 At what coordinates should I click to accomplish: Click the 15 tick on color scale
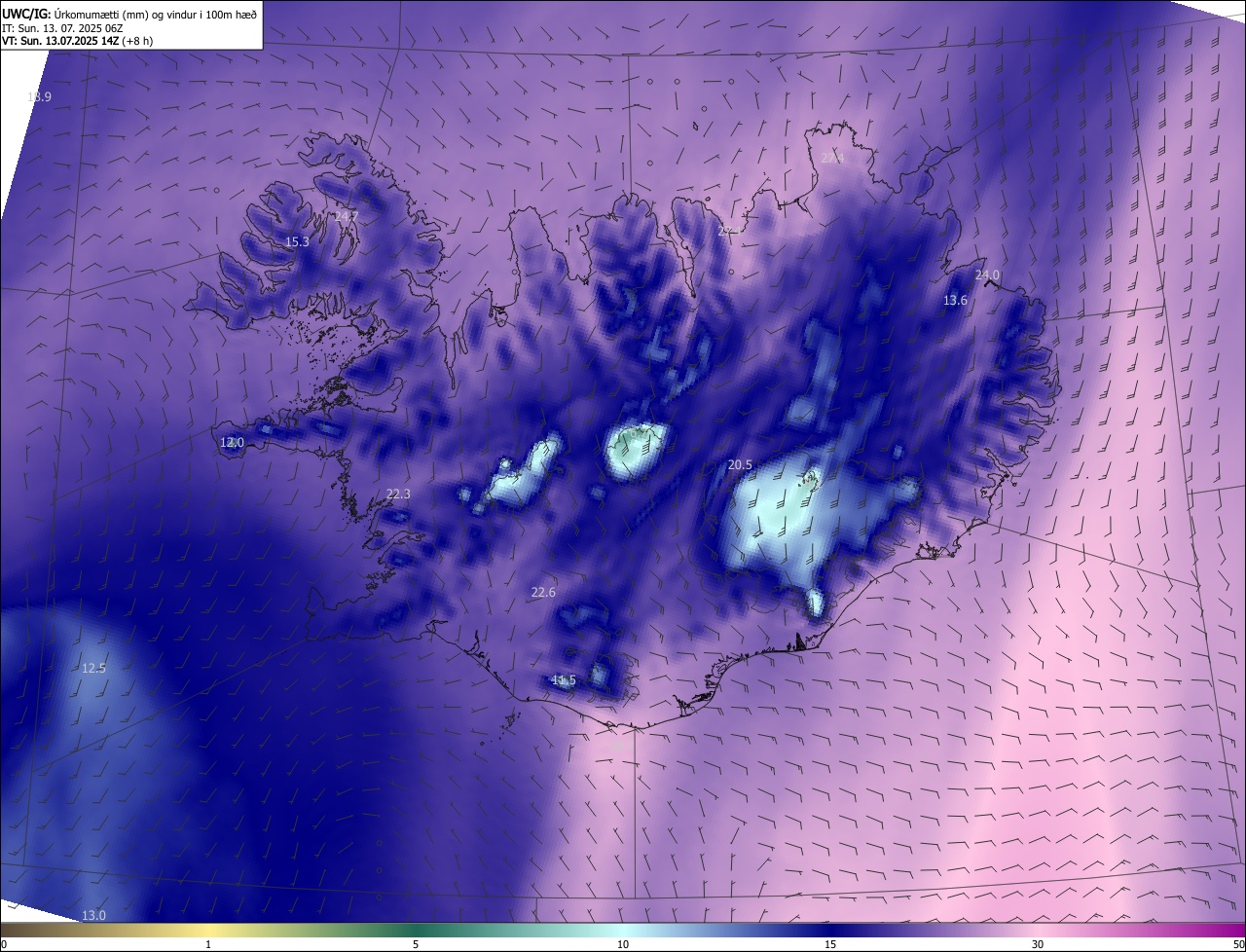coord(830,944)
